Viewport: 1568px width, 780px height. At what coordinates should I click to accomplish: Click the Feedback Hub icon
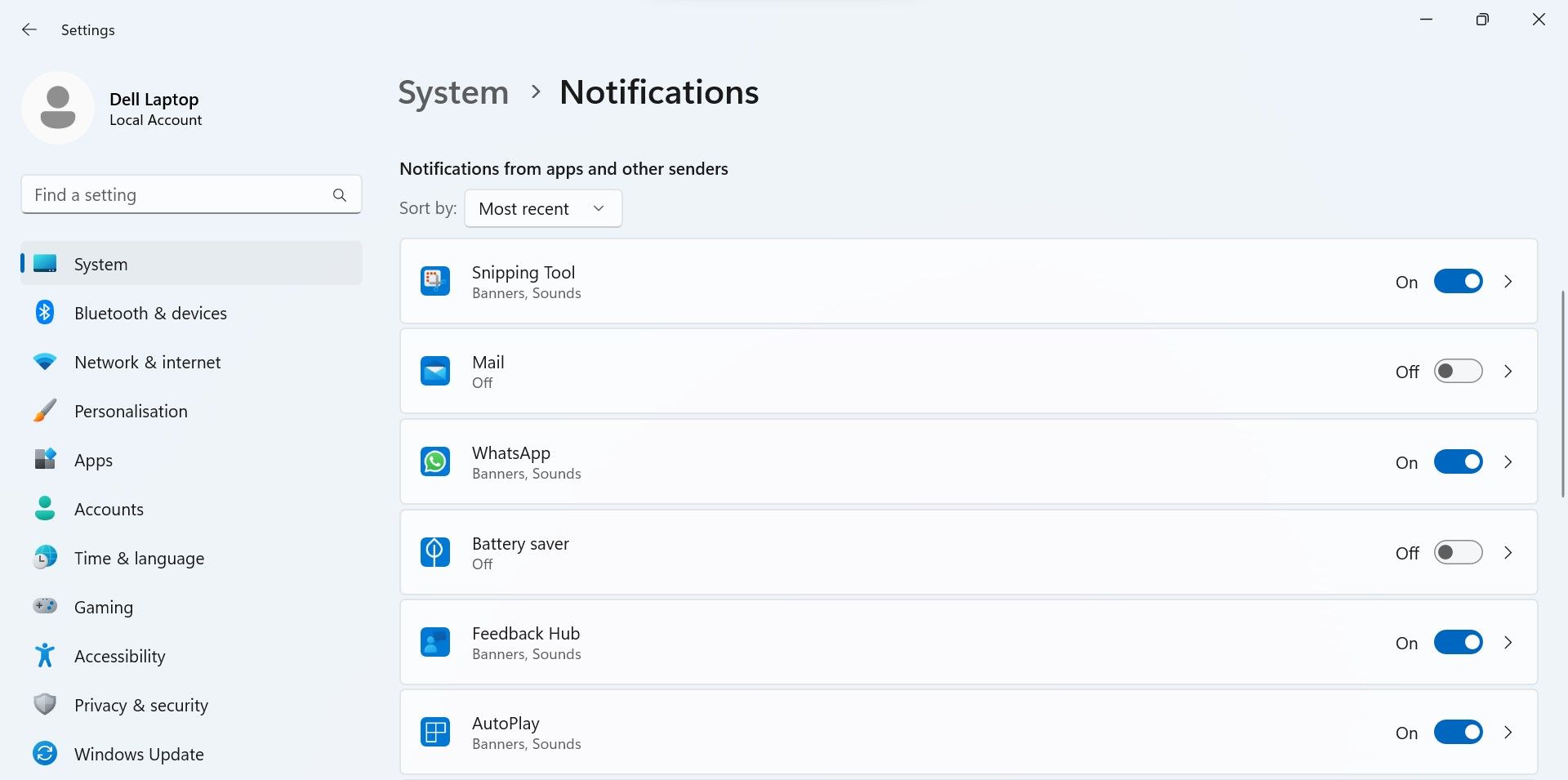pyautogui.click(x=434, y=642)
